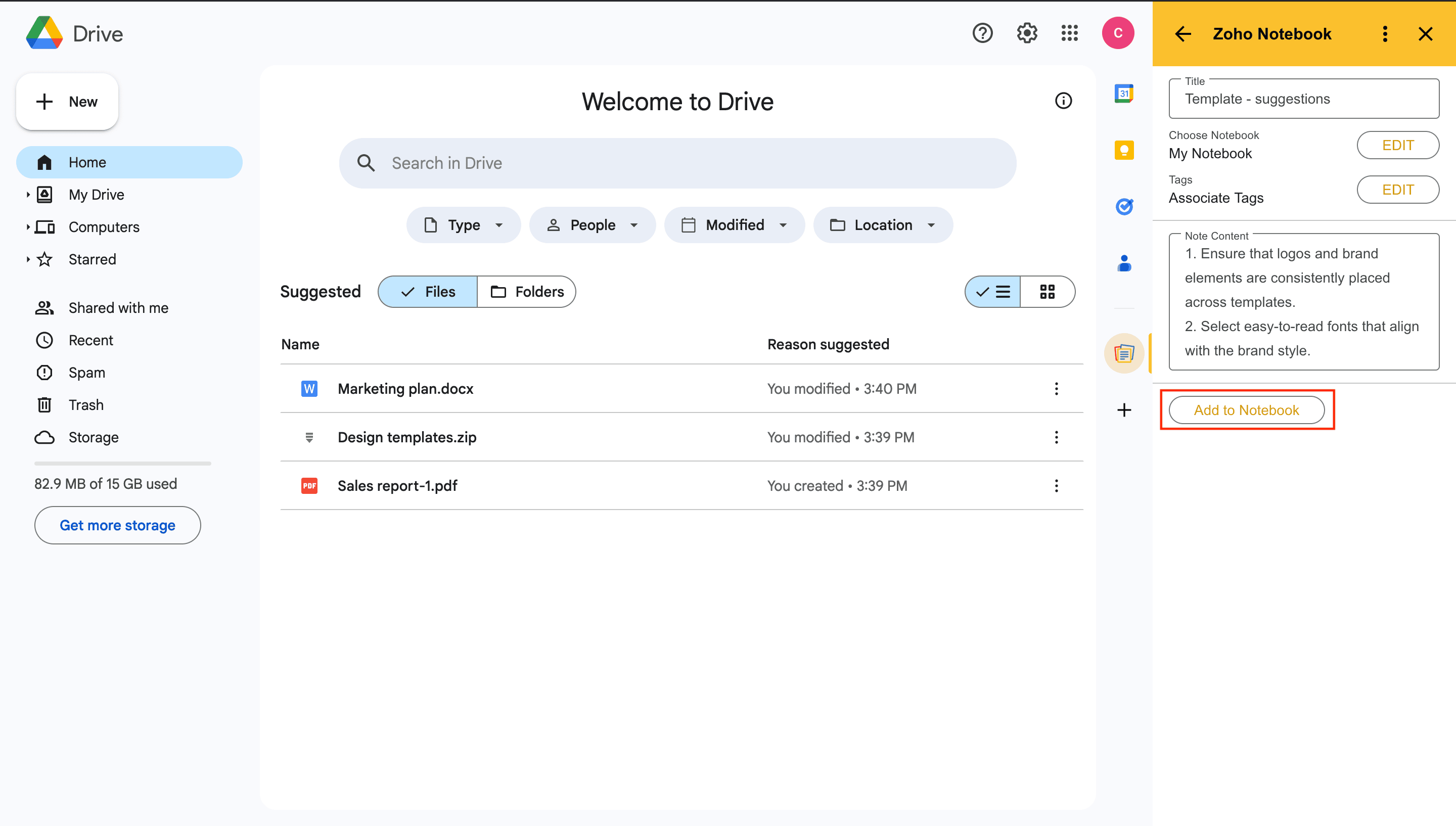Viewport: 1456px width, 826px height.
Task: Click Get Add-ons plus icon
Action: pyautogui.click(x=1124, y=410)
